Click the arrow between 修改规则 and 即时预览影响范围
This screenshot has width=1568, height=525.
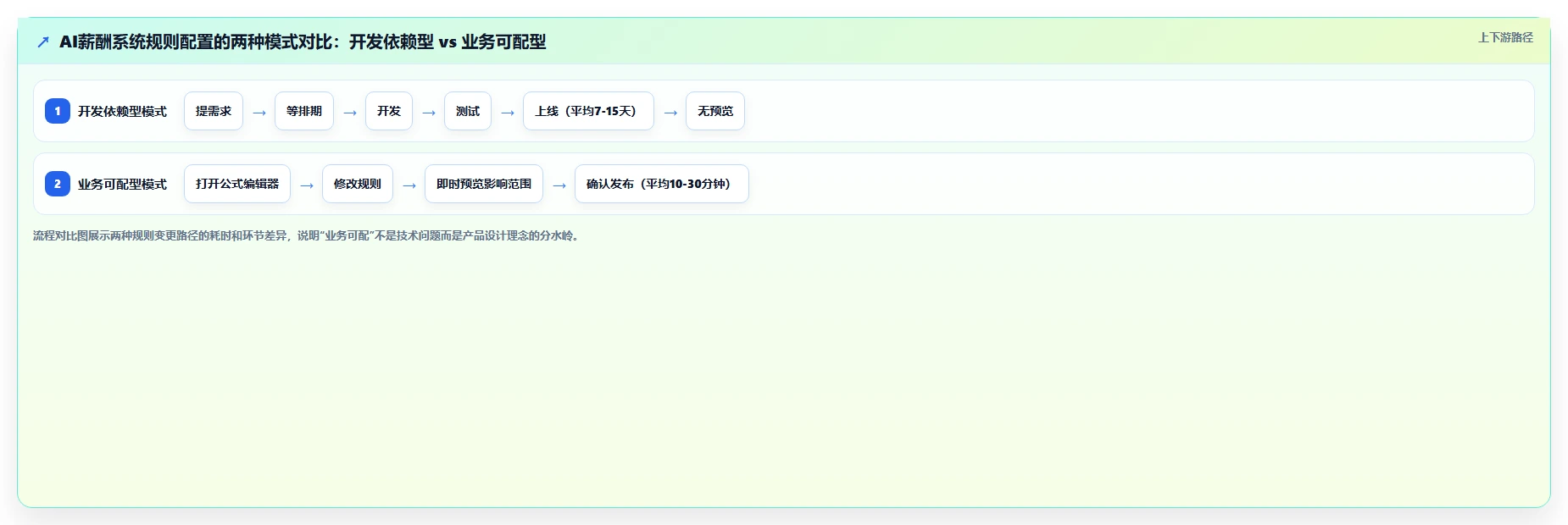point(409,185)
